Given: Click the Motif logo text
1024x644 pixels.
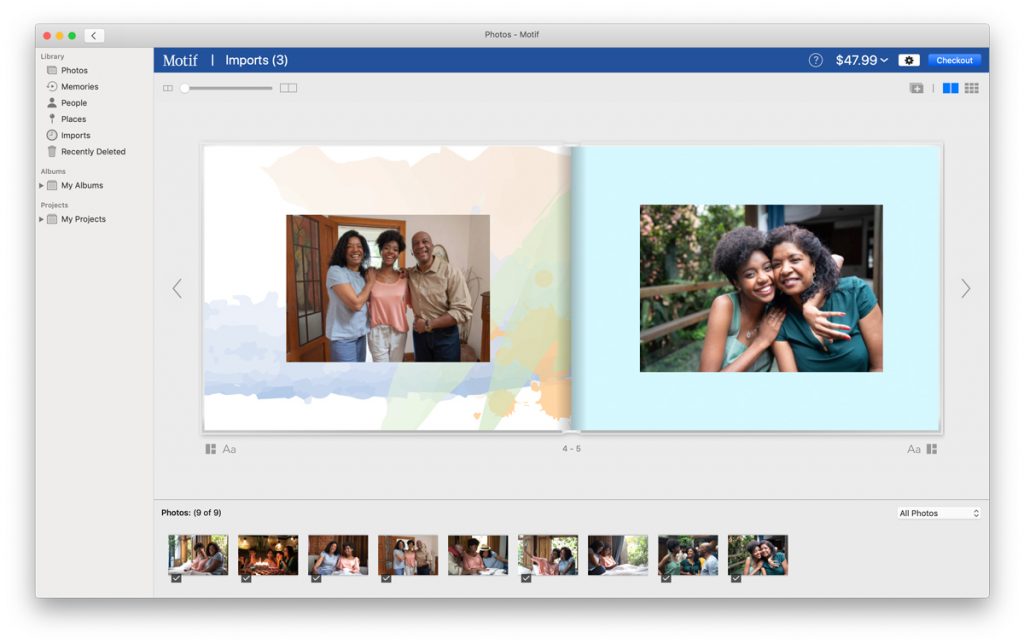Looking at the screenshot, I should tap(180, 60).
